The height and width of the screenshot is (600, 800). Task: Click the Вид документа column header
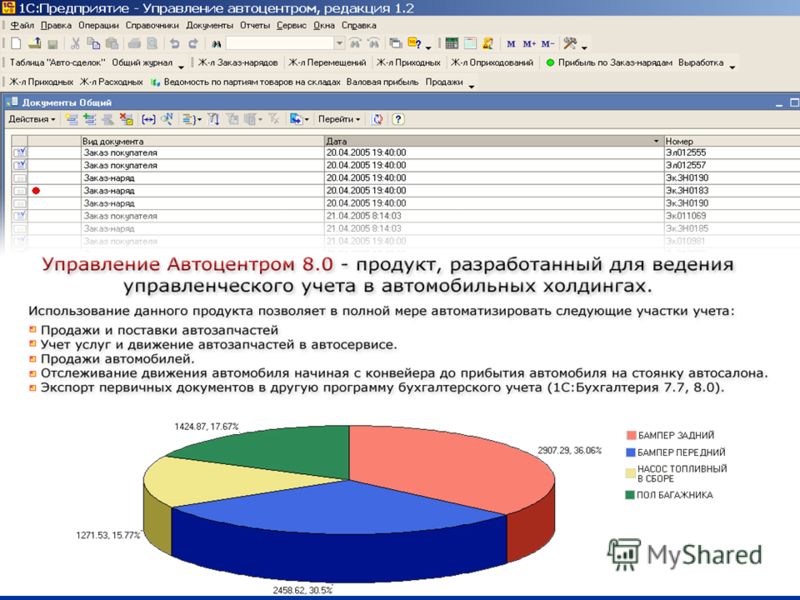[x=203, y=141]
